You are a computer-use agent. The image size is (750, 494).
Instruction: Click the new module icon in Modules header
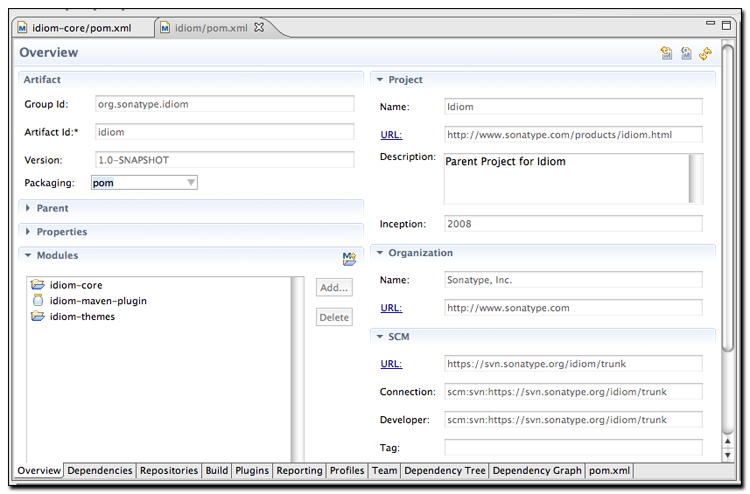tap(349, 258)
